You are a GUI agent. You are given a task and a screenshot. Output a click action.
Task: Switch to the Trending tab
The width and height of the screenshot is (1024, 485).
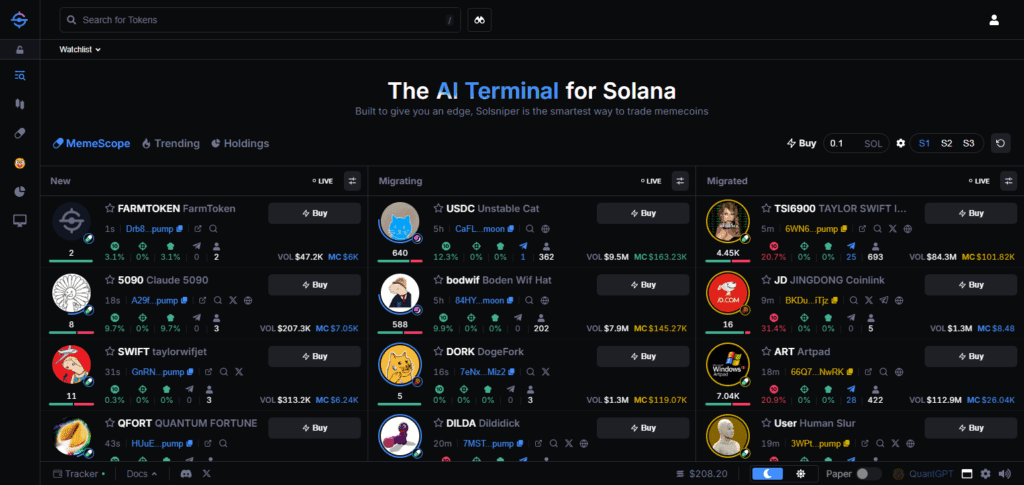coord(170,143)
